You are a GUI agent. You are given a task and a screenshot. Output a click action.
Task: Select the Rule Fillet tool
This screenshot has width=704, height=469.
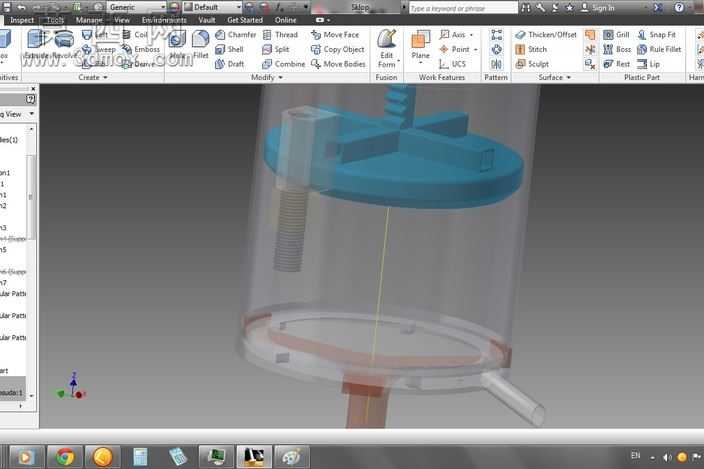659,49
